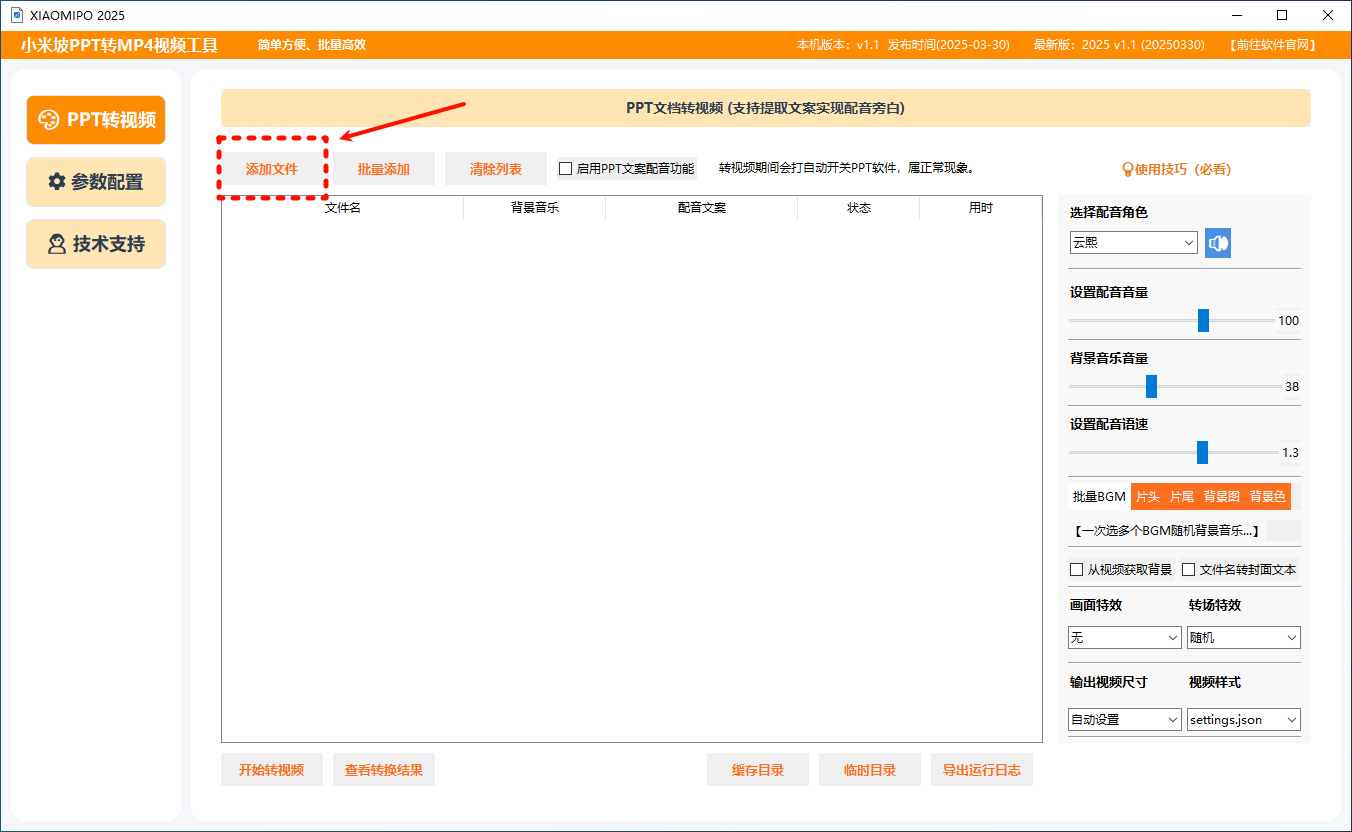The height and width of the screenshot is (832, 1352).
Task: Click the 导出运行日志 button
Action: coord(982,770)
